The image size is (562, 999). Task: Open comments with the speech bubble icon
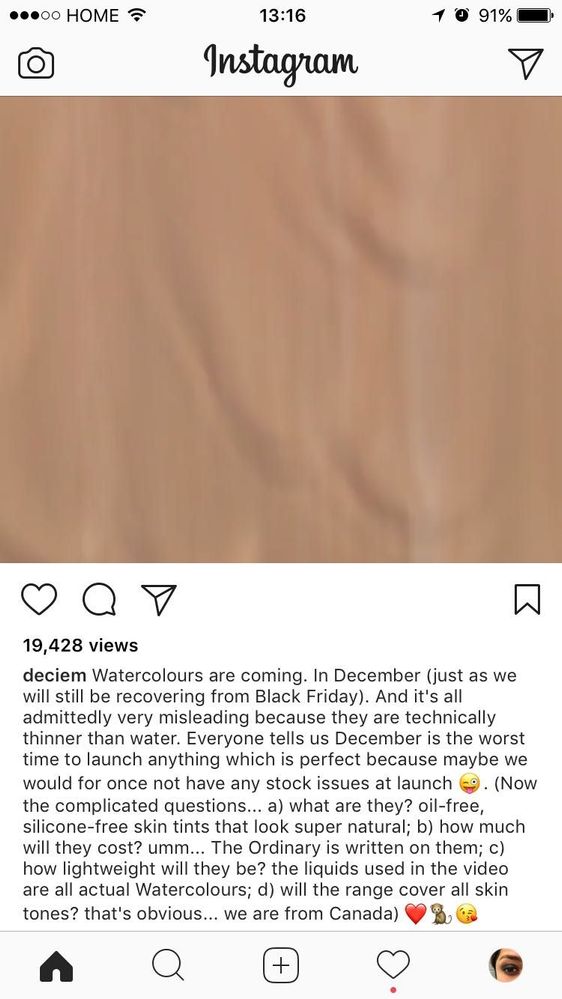(99, 600)
